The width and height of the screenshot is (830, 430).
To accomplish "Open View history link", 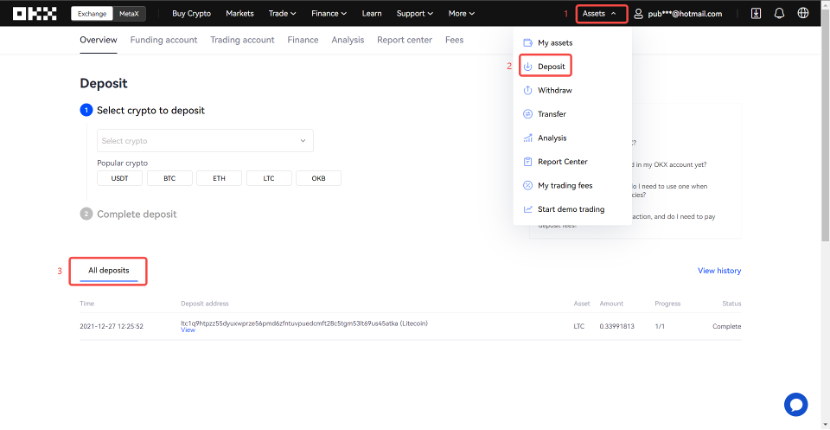I will (719, 271).
